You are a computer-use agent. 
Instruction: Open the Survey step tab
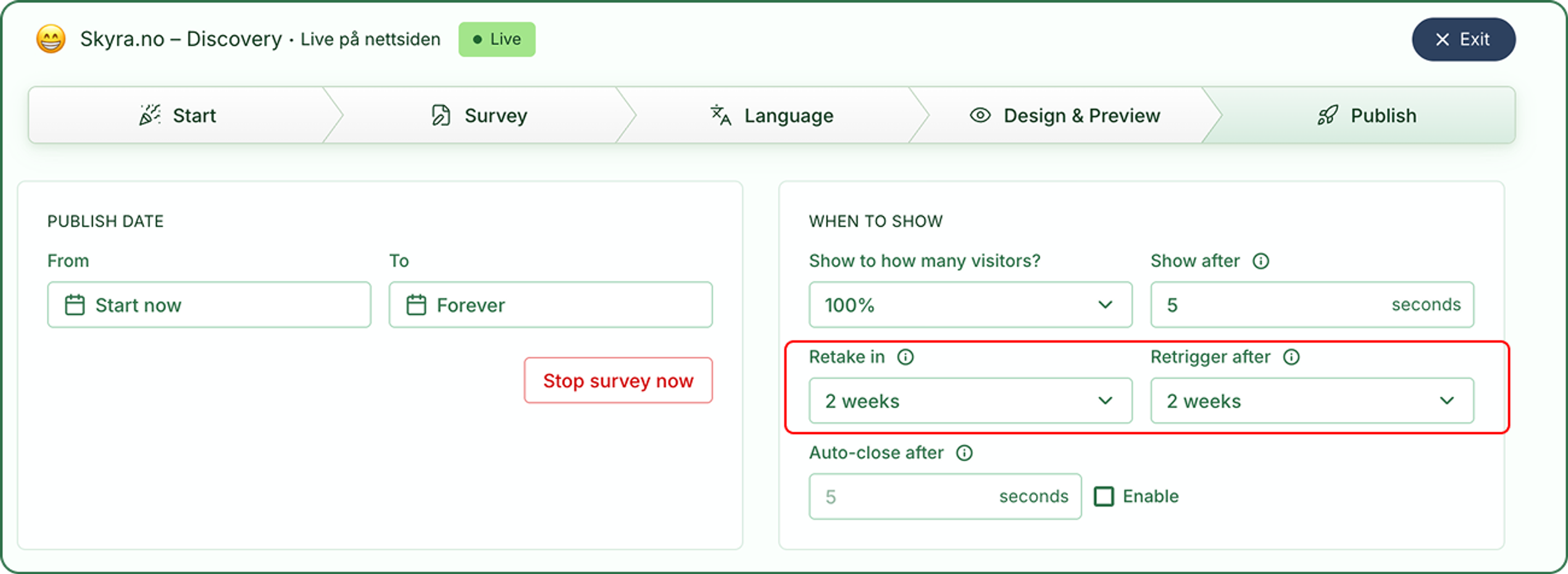(479, 115)
